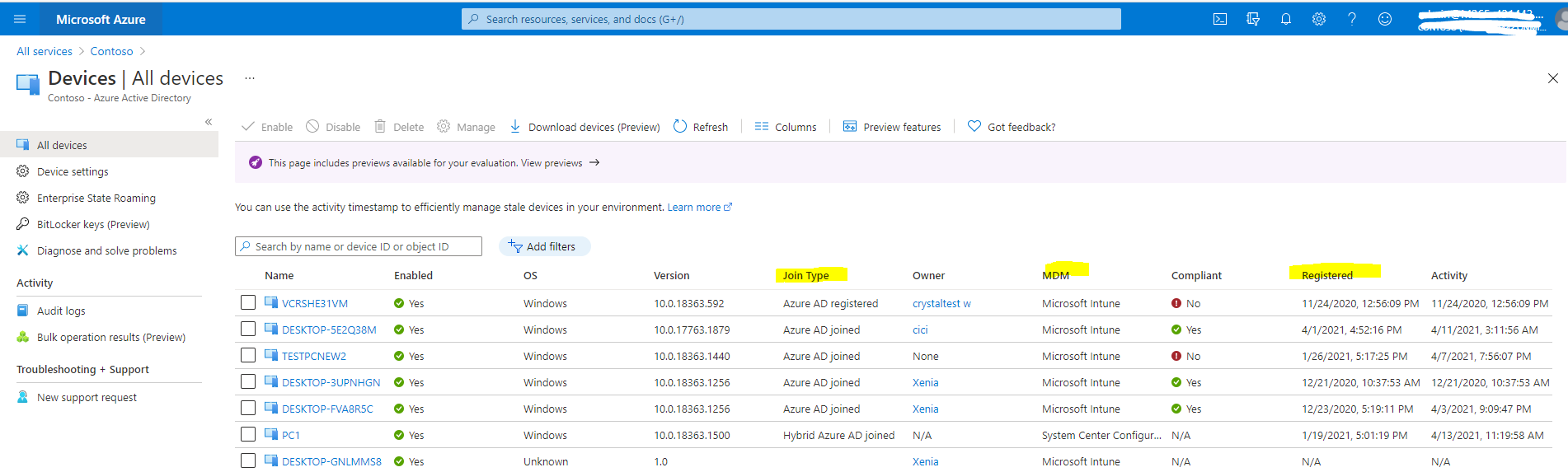The image size is (1568, 472).
Task: Click the Disable toolbar button
Action: [333, 127]
